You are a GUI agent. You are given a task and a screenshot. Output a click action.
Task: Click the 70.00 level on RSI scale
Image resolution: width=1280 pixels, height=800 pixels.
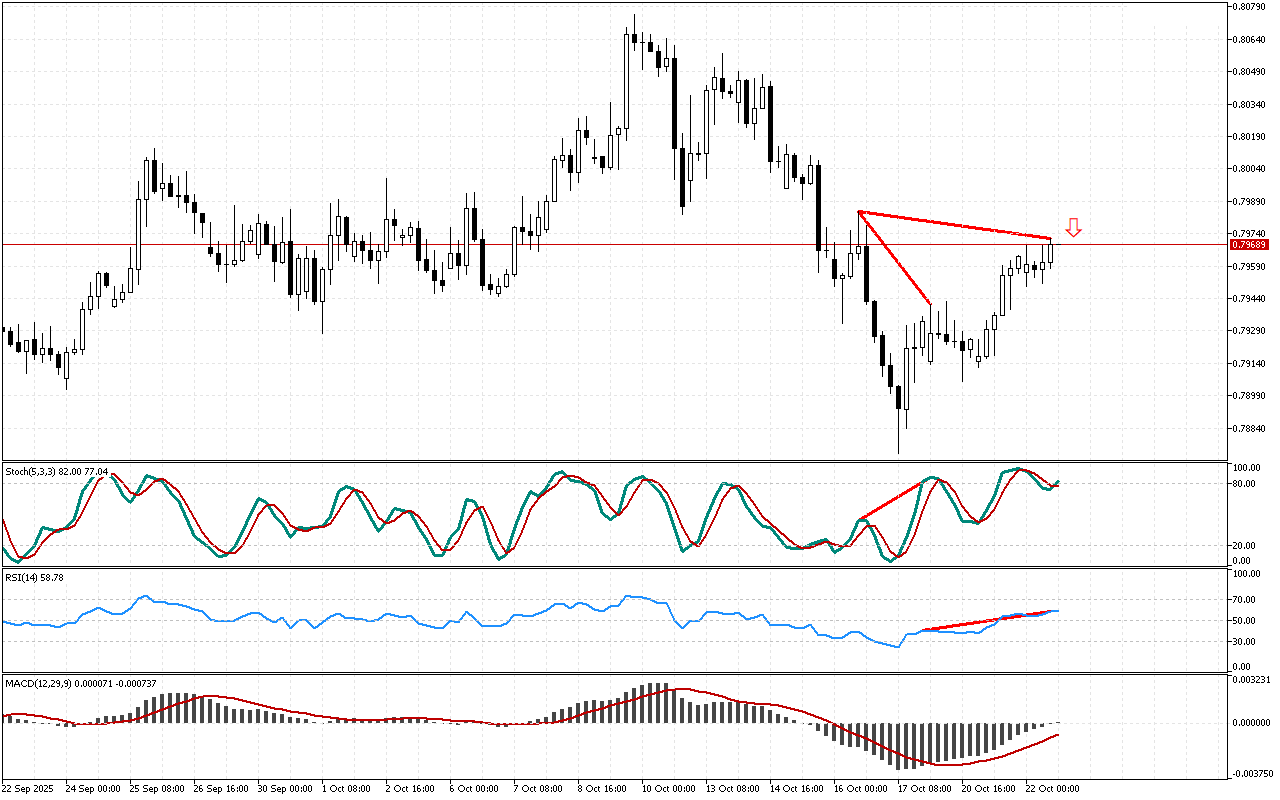click(x=1245, y=600)
